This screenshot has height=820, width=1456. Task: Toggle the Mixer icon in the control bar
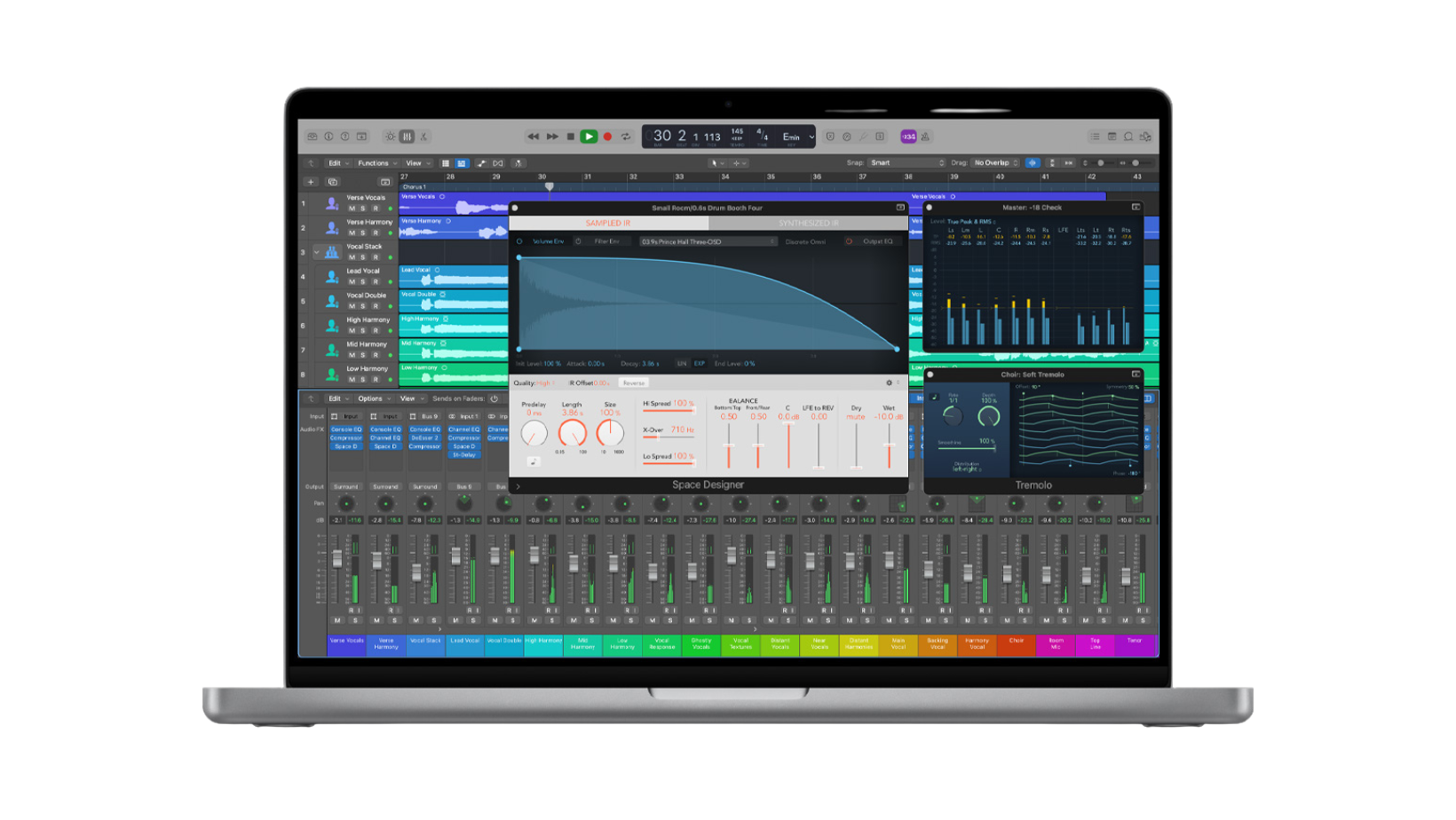pyautogui.click(x=407, y=137)
